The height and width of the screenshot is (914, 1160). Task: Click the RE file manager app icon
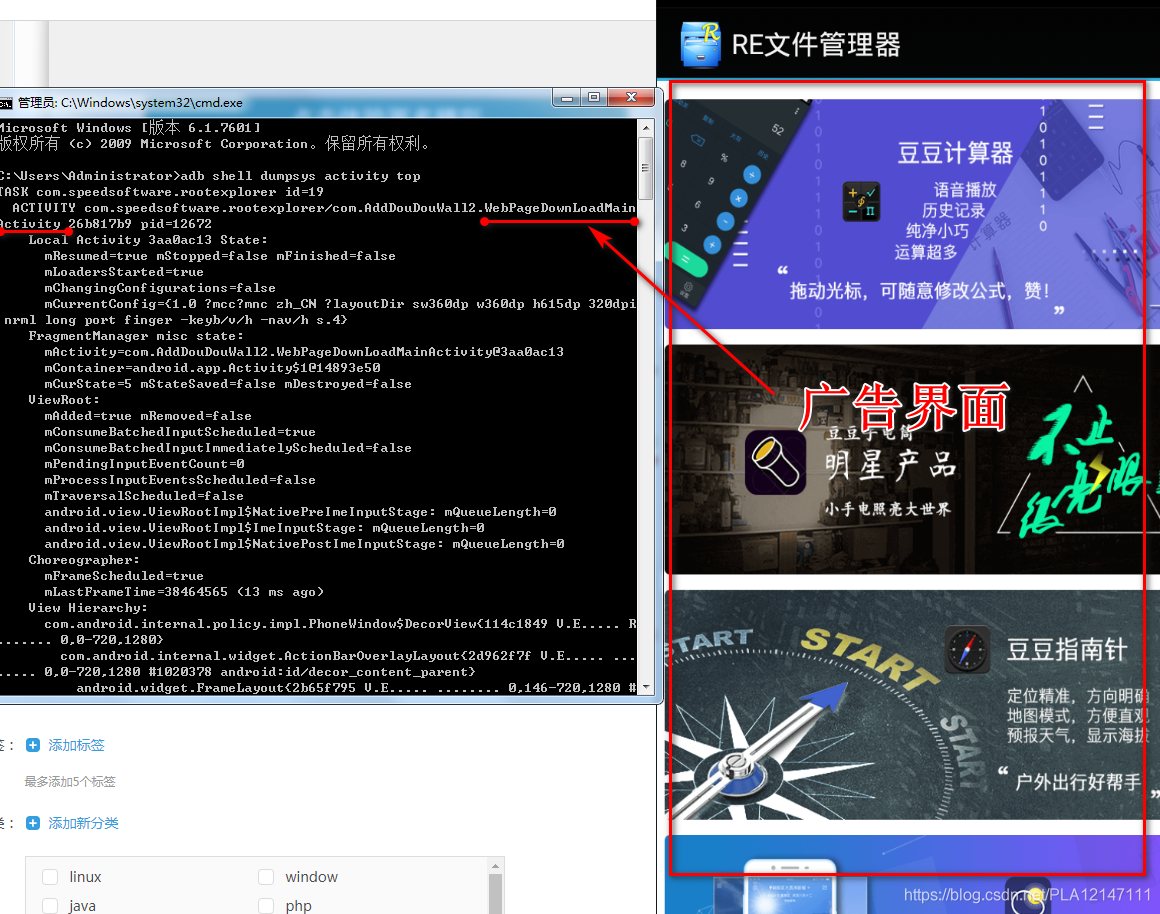(x=700, y=44)
